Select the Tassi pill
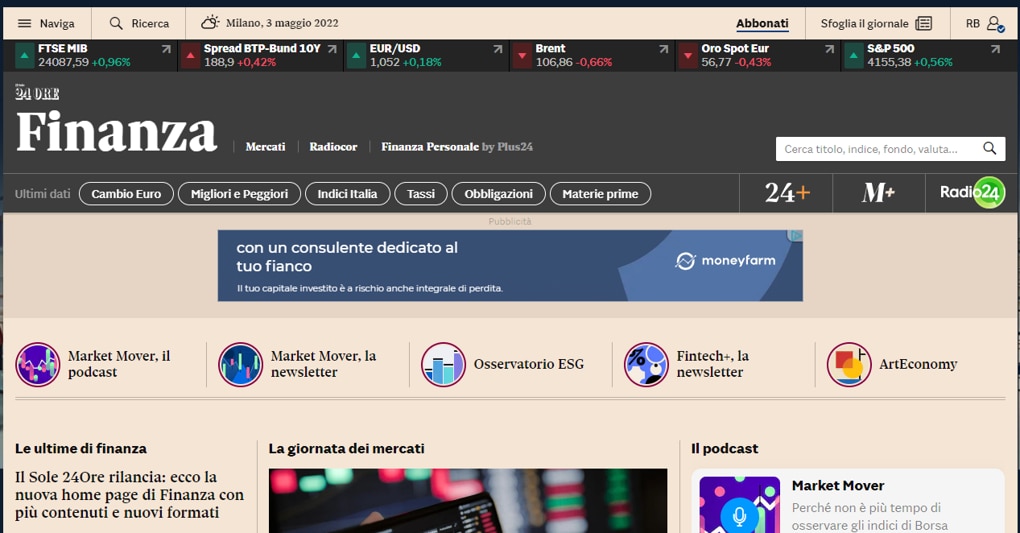Viewport: 1020px width, 533px height. [421, 194]
